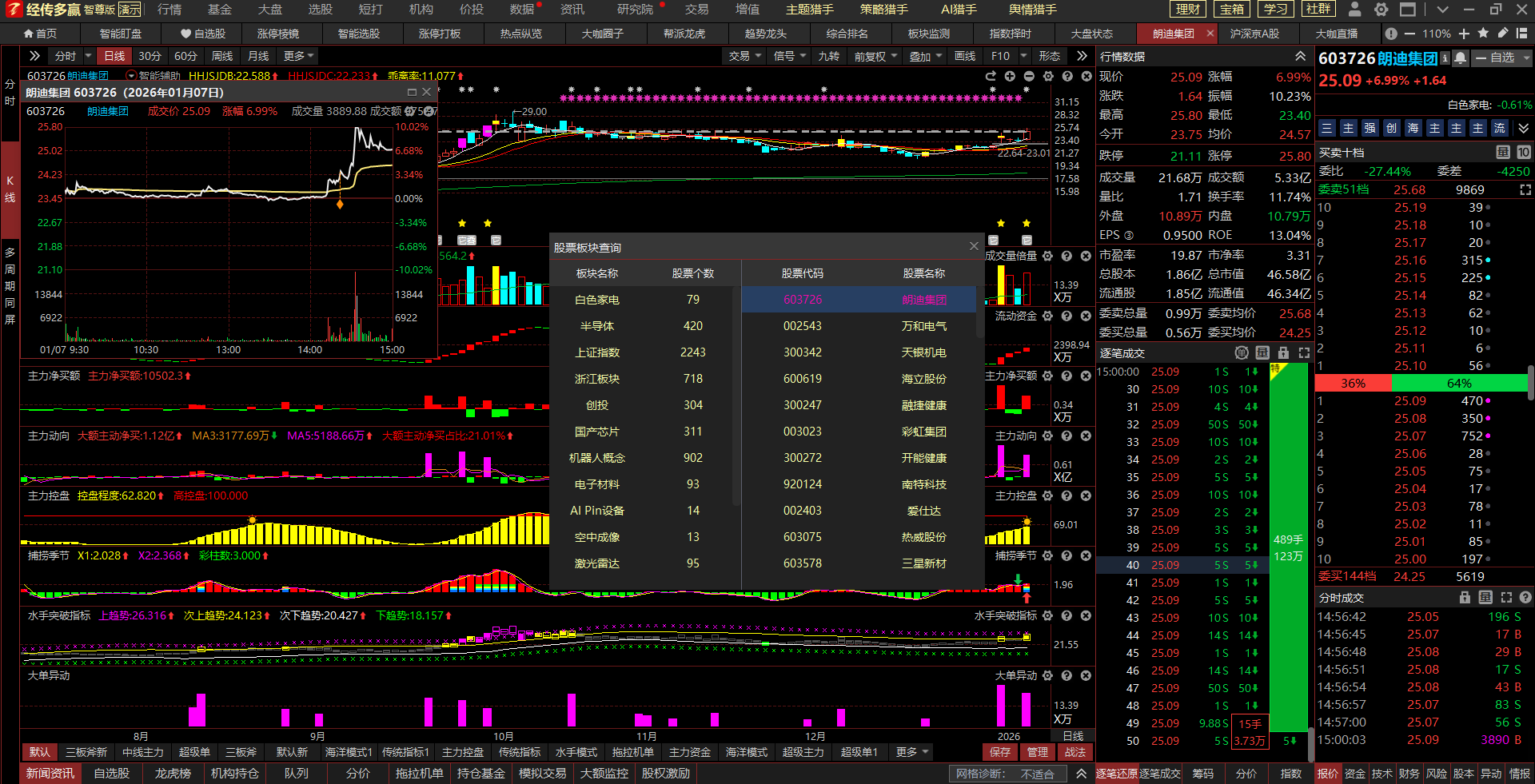Open the 更多 period dropdown

coord(298,56)
